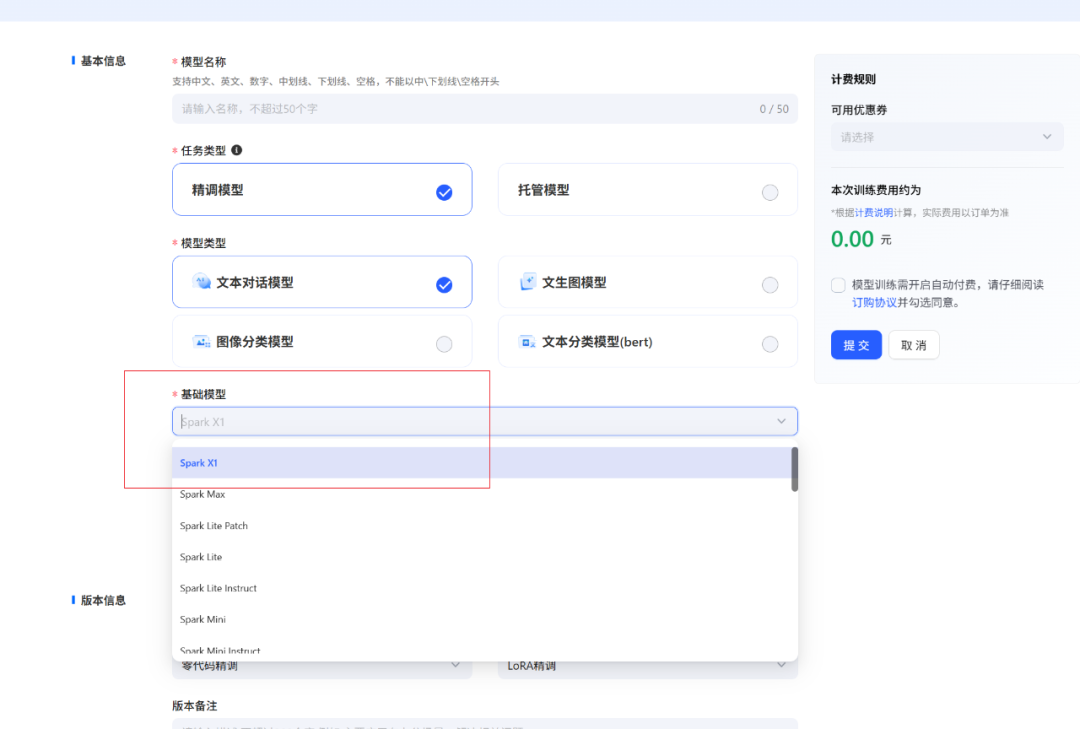Screen dimensions: 1080x729
Task: Click the 版本信息 section heading
Action: 103,600
